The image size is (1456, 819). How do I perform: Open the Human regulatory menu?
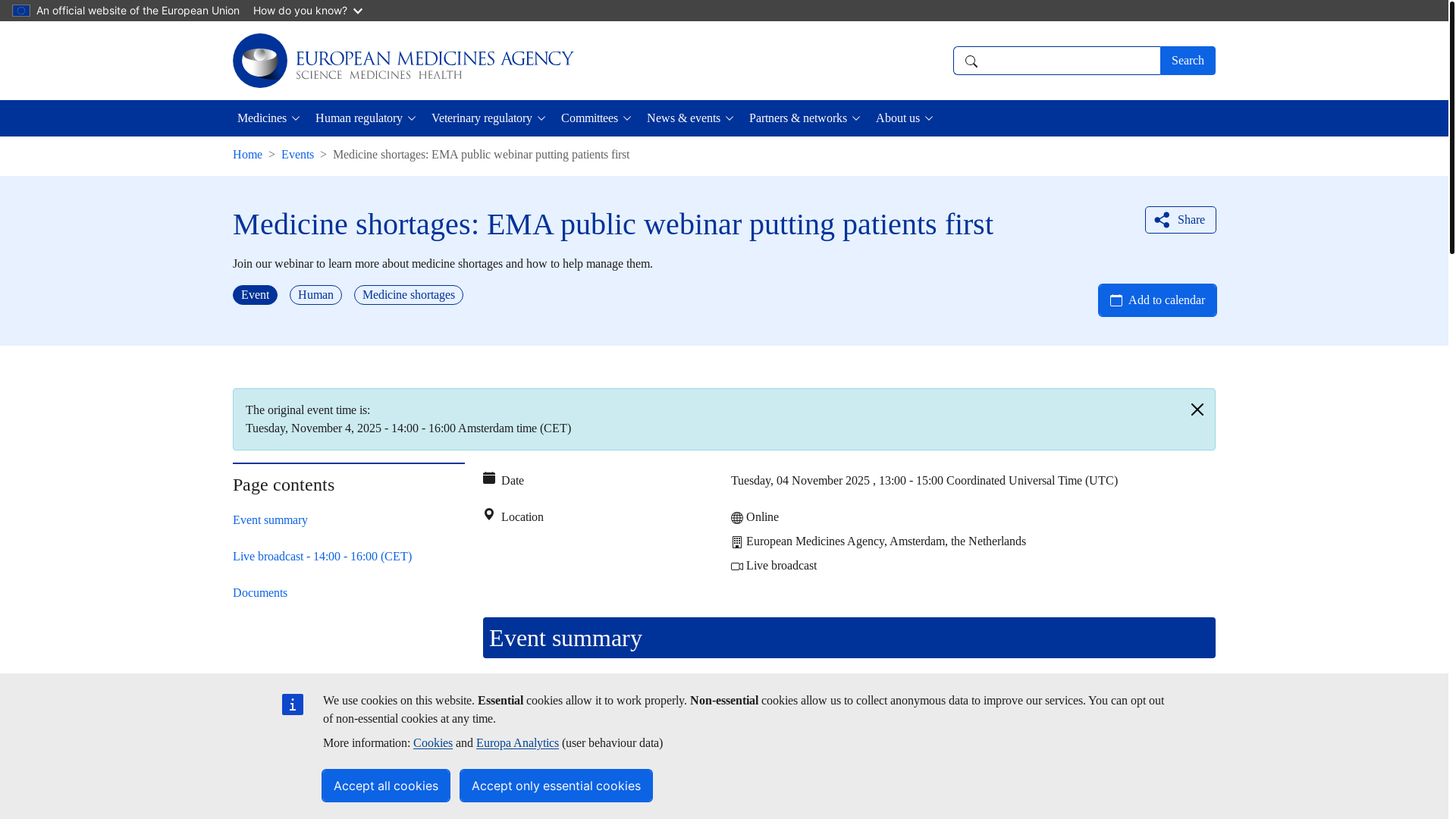click(x=366, y=118)
